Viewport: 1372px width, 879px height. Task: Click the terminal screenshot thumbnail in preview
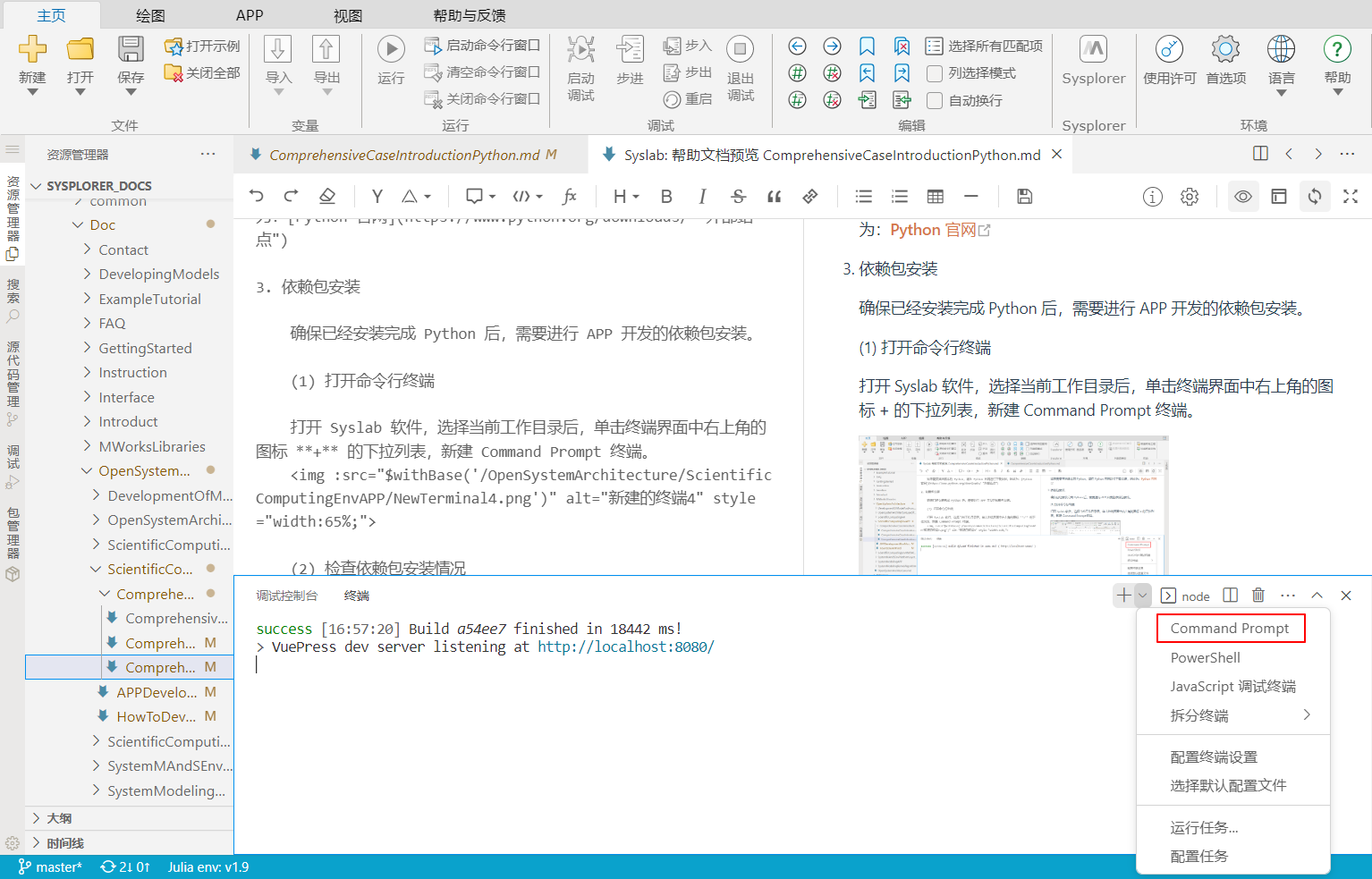tap(1013, 505)
